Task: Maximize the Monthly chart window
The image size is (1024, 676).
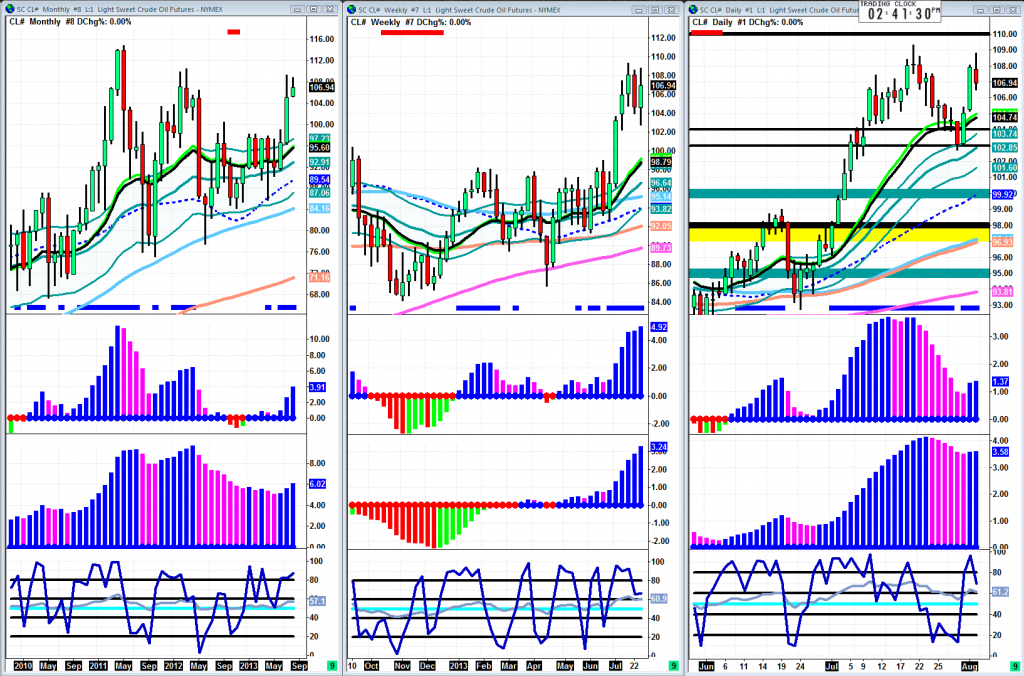Action: tap(316, 8)
